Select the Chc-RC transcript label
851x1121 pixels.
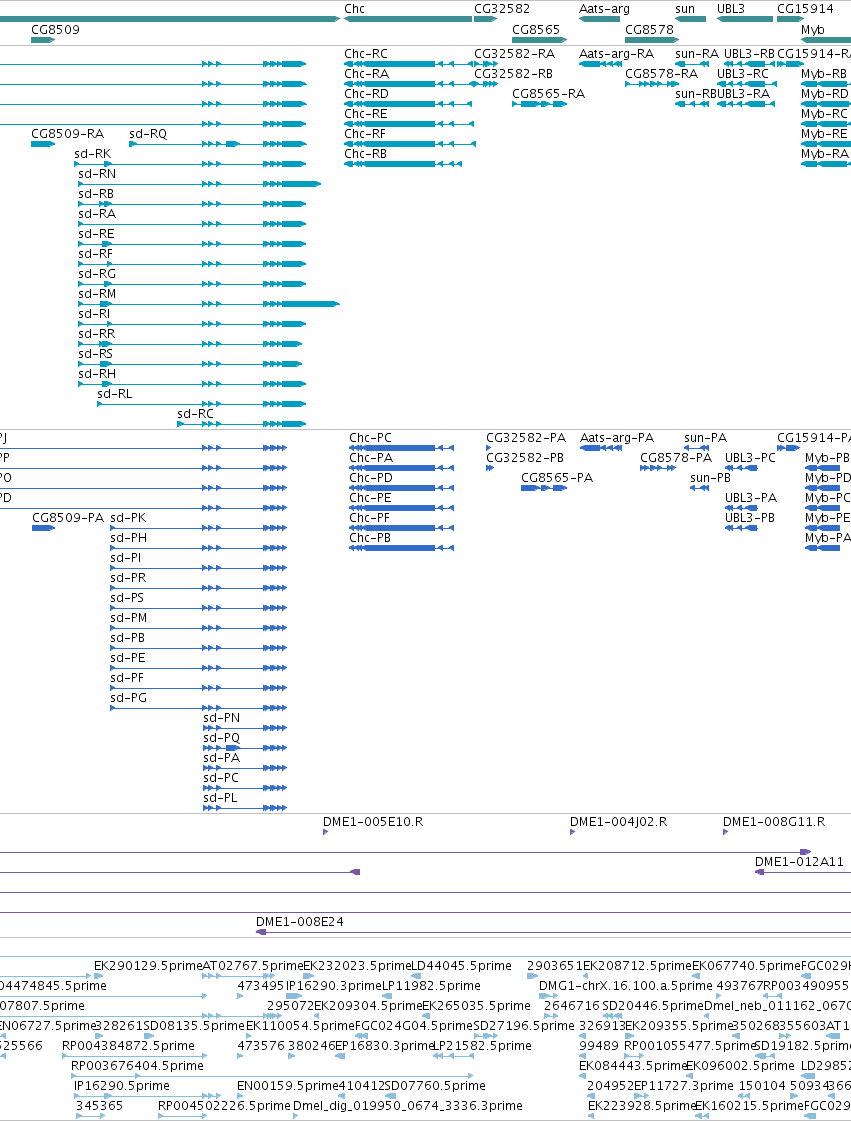click(x=366, y=54)
